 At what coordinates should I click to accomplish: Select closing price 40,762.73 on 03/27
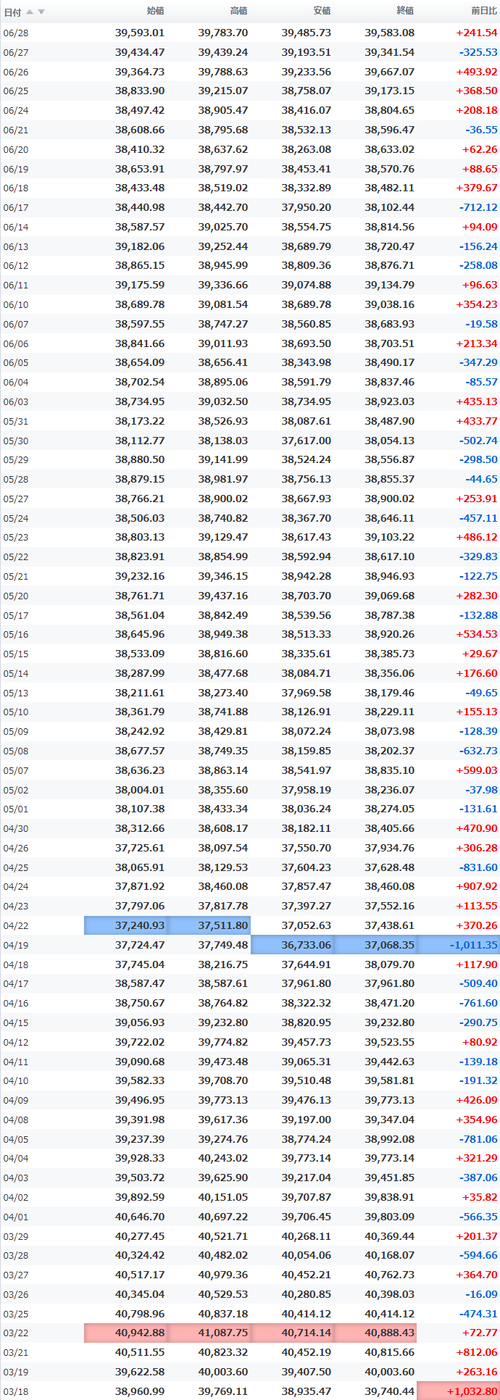coord(389,1274)
